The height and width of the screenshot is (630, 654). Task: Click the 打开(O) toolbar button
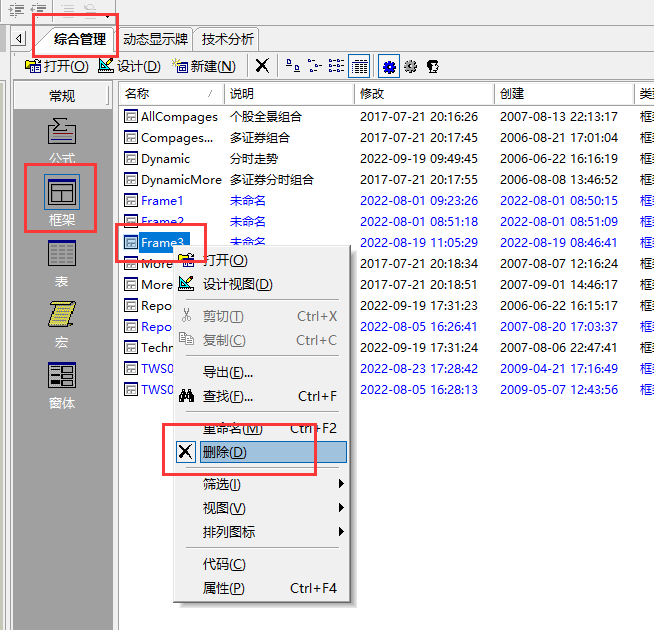pyautogui.click(x=56, y=66)
